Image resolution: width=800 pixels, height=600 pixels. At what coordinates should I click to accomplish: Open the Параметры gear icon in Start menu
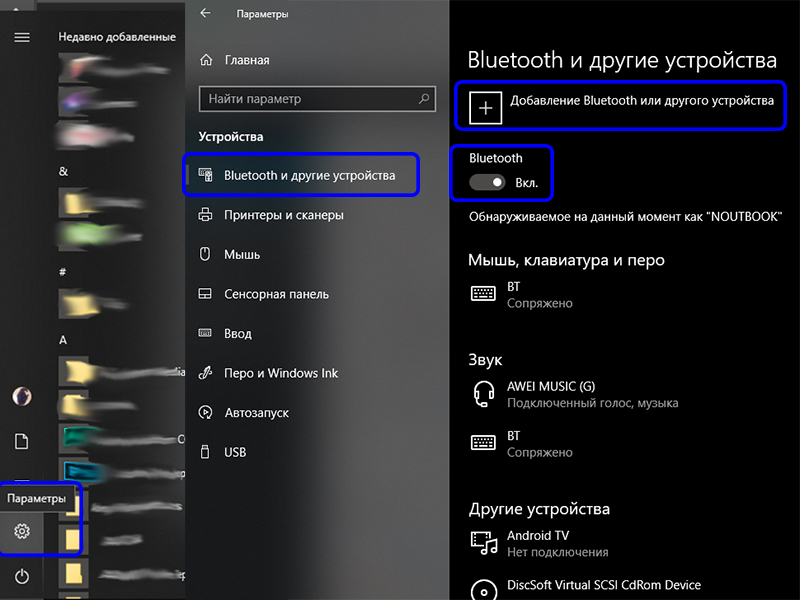[x=22, y=532]
